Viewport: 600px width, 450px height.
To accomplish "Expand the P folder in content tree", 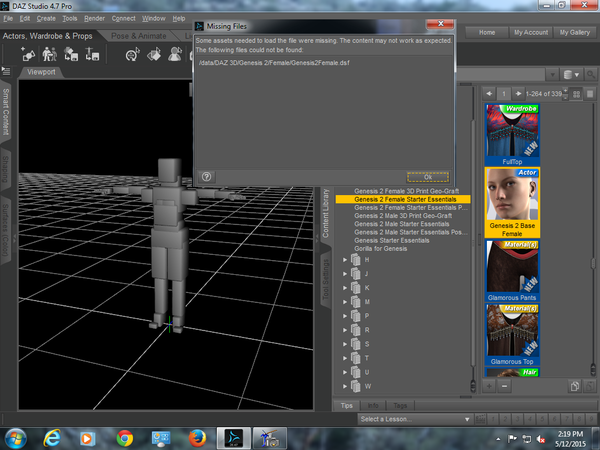I will click(345, 316).
